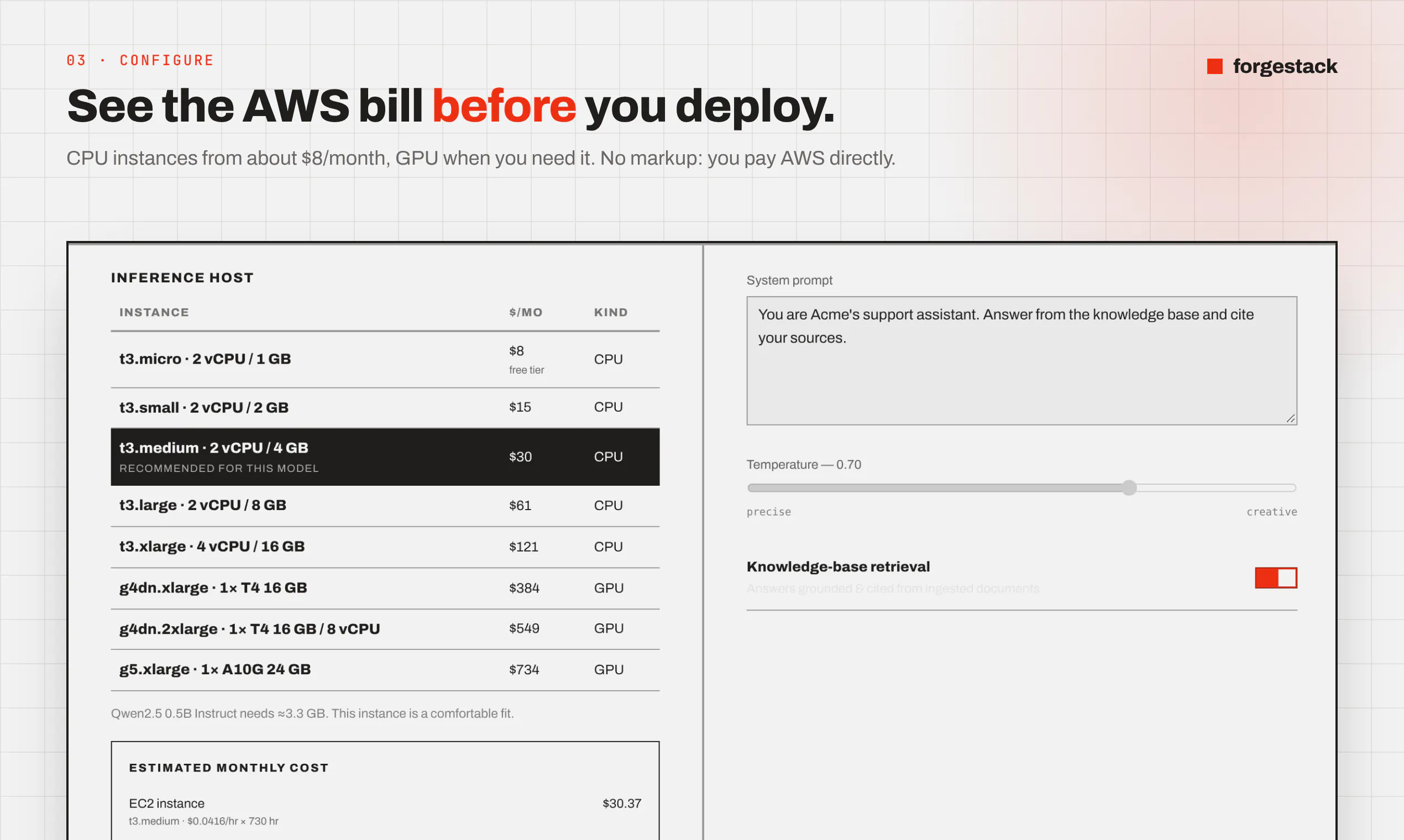Click the Qwen2.5 0.5B memory note
Screen dimensions: 1404x840
pos(312,713)
